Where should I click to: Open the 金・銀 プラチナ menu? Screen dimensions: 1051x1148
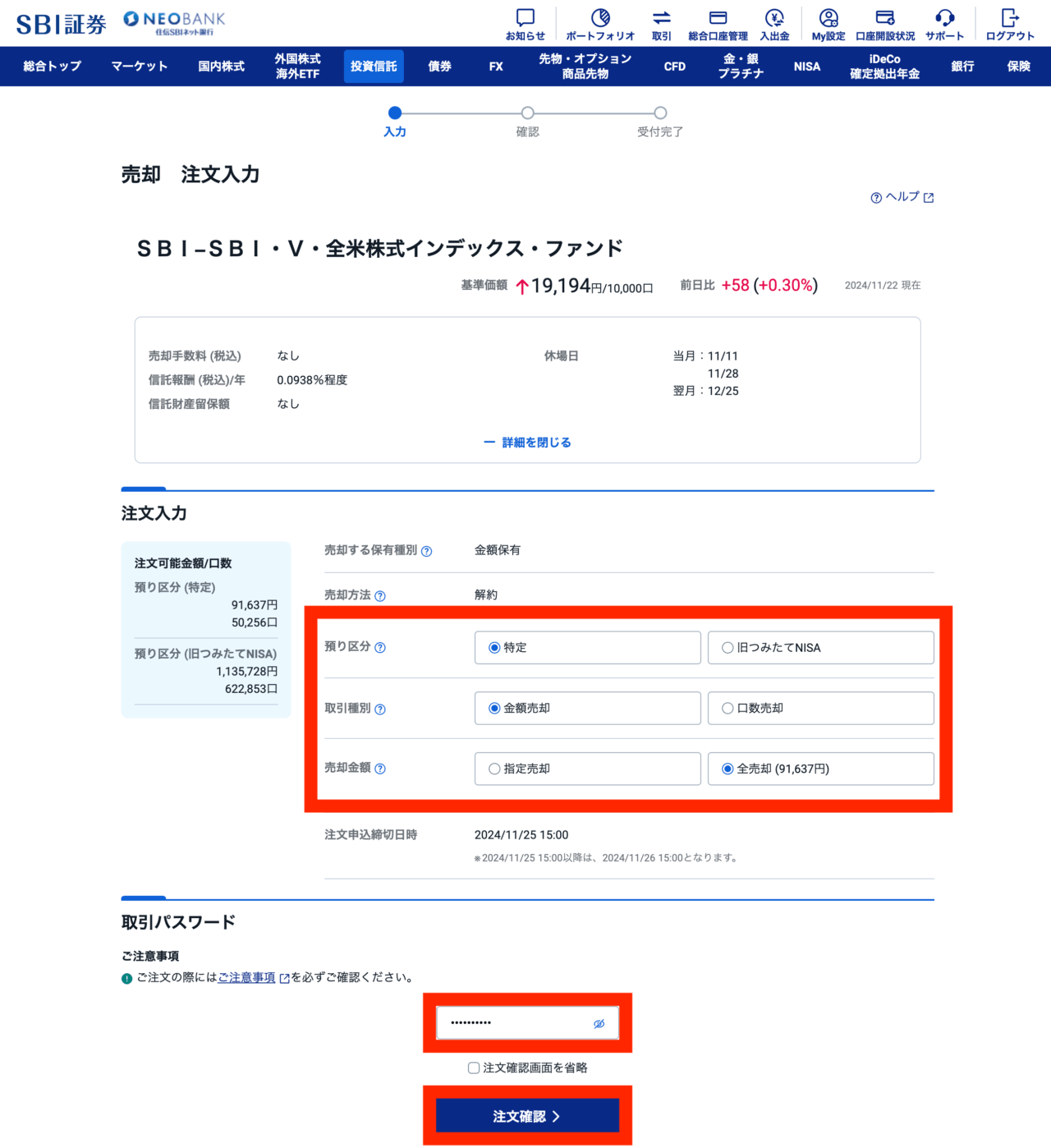click(x=741, y=67)
